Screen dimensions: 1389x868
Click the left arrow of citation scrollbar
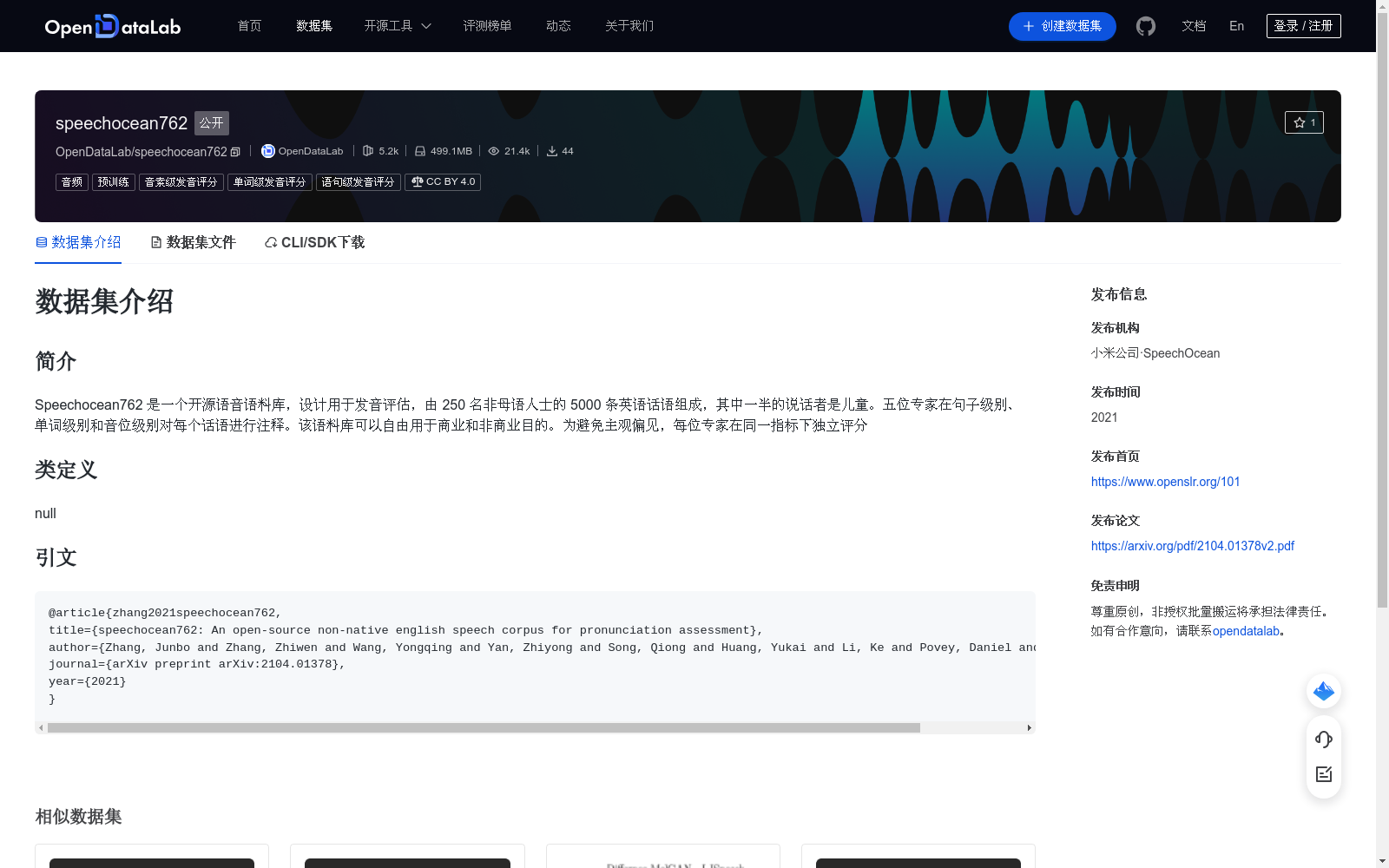click(x=41, y=728)
